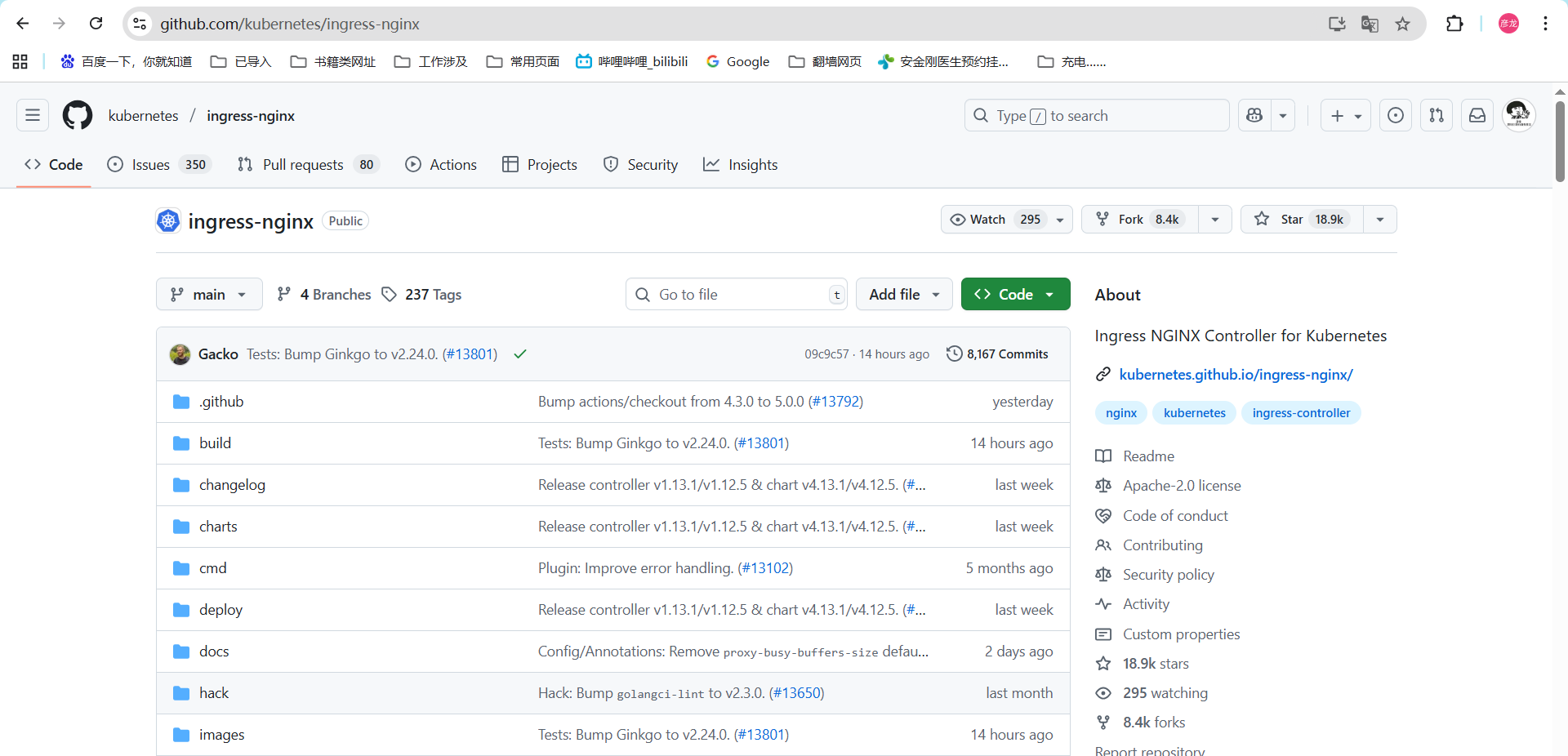Select the Code tab
The width and height of the screenshot is (1568, 756).
click(x=54, y=165)
